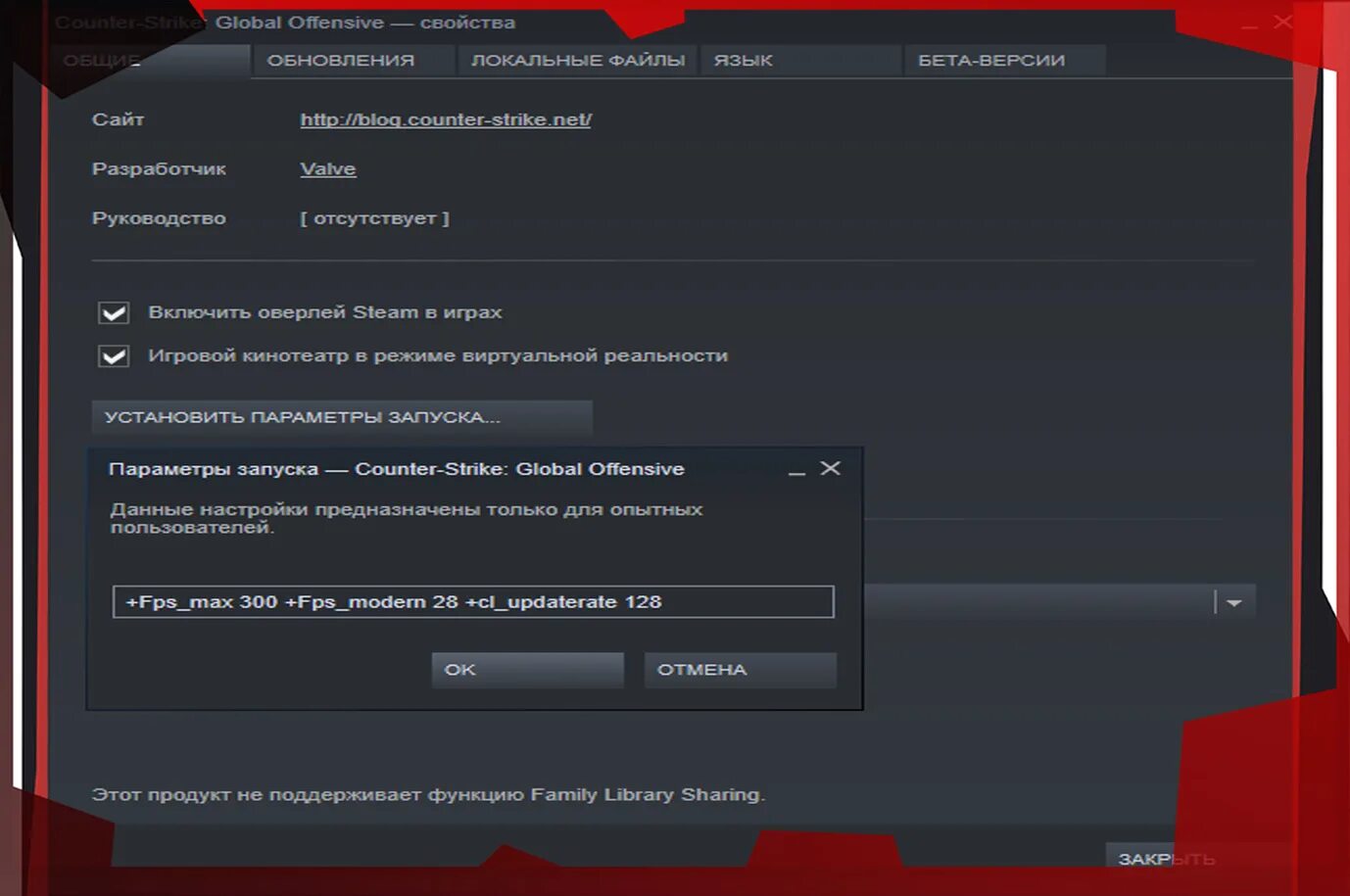Click УСТАНОВИТЬ ПАРАМЕТРЫ ЗАПУСКА button
1350x896 pixels.
342,417
